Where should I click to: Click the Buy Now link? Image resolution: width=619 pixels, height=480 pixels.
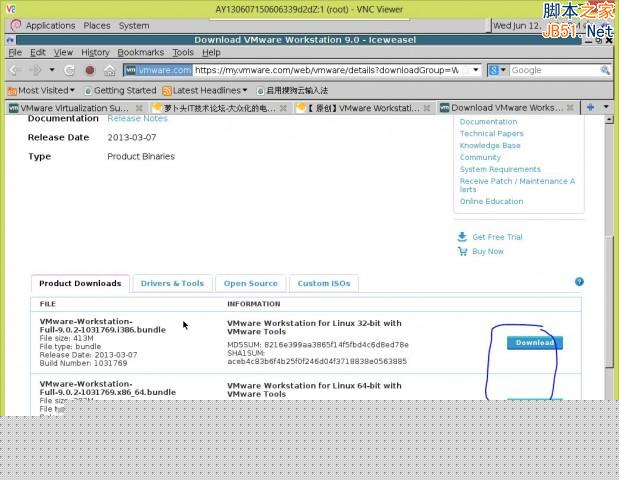pos(488,251)
